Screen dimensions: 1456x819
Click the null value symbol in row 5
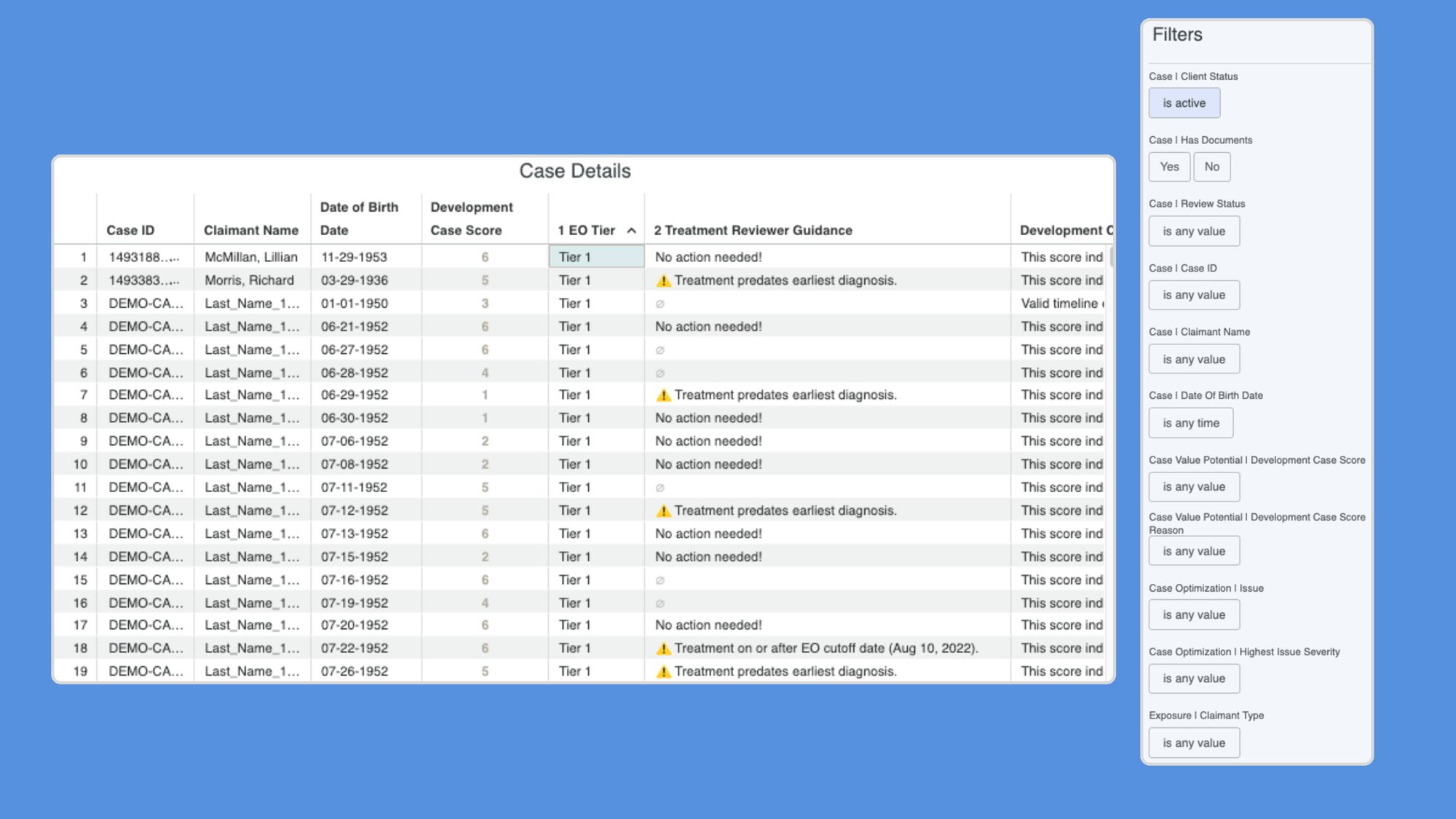pos(660,350)
